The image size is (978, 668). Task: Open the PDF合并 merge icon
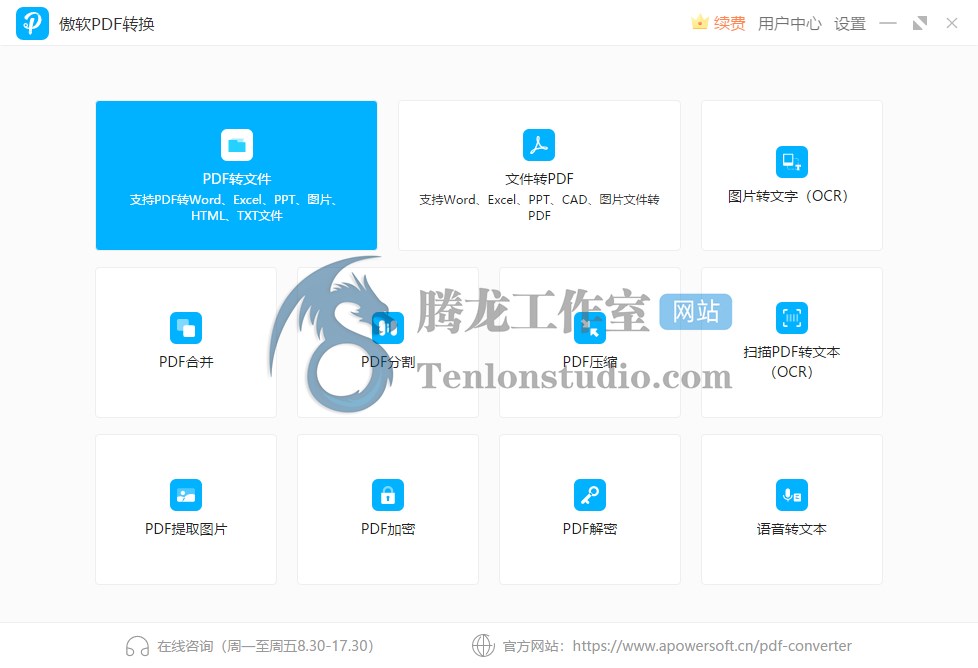tap(186, 328)
